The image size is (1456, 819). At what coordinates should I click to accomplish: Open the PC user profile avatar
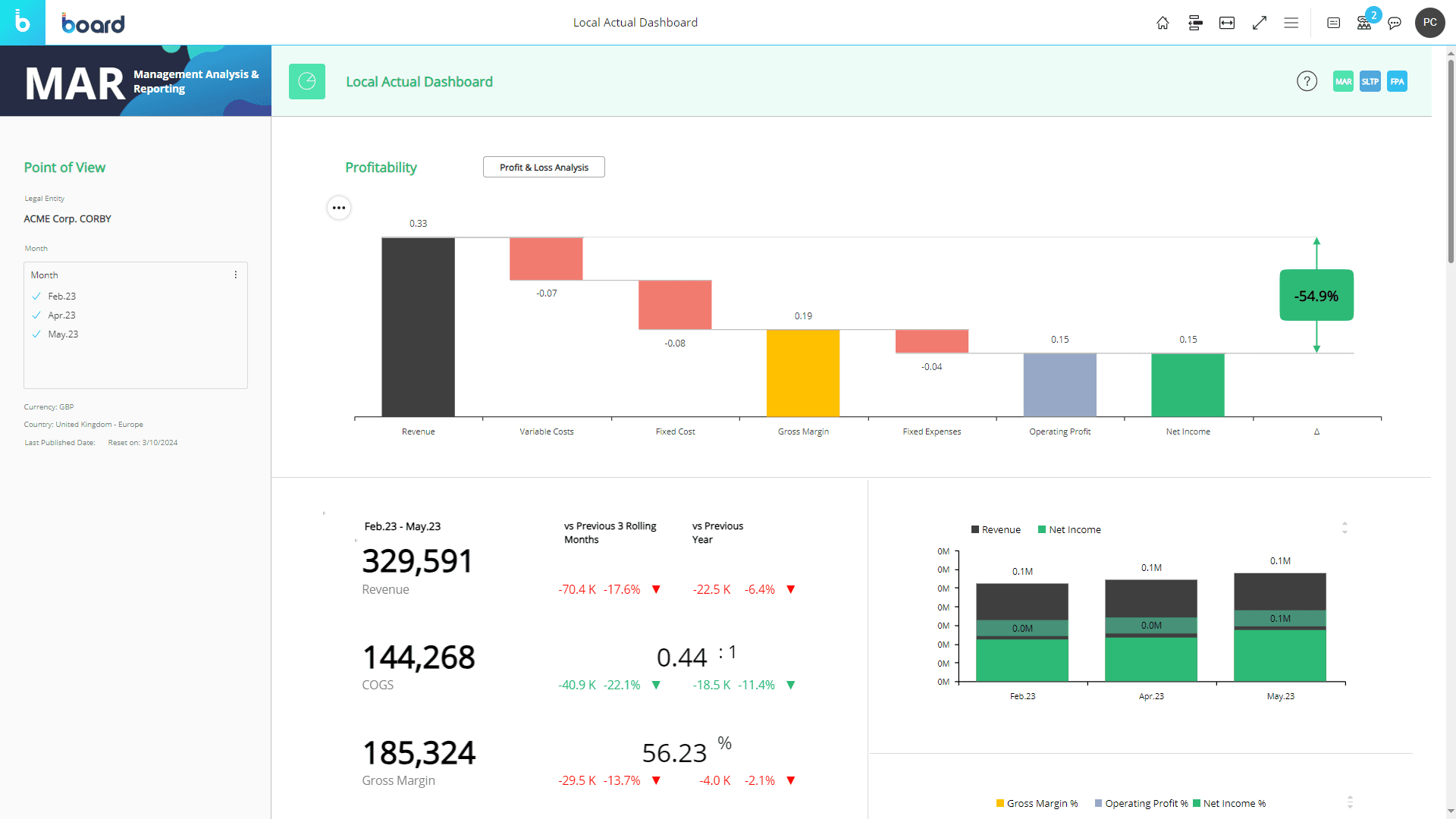[x=1429, y=23]
